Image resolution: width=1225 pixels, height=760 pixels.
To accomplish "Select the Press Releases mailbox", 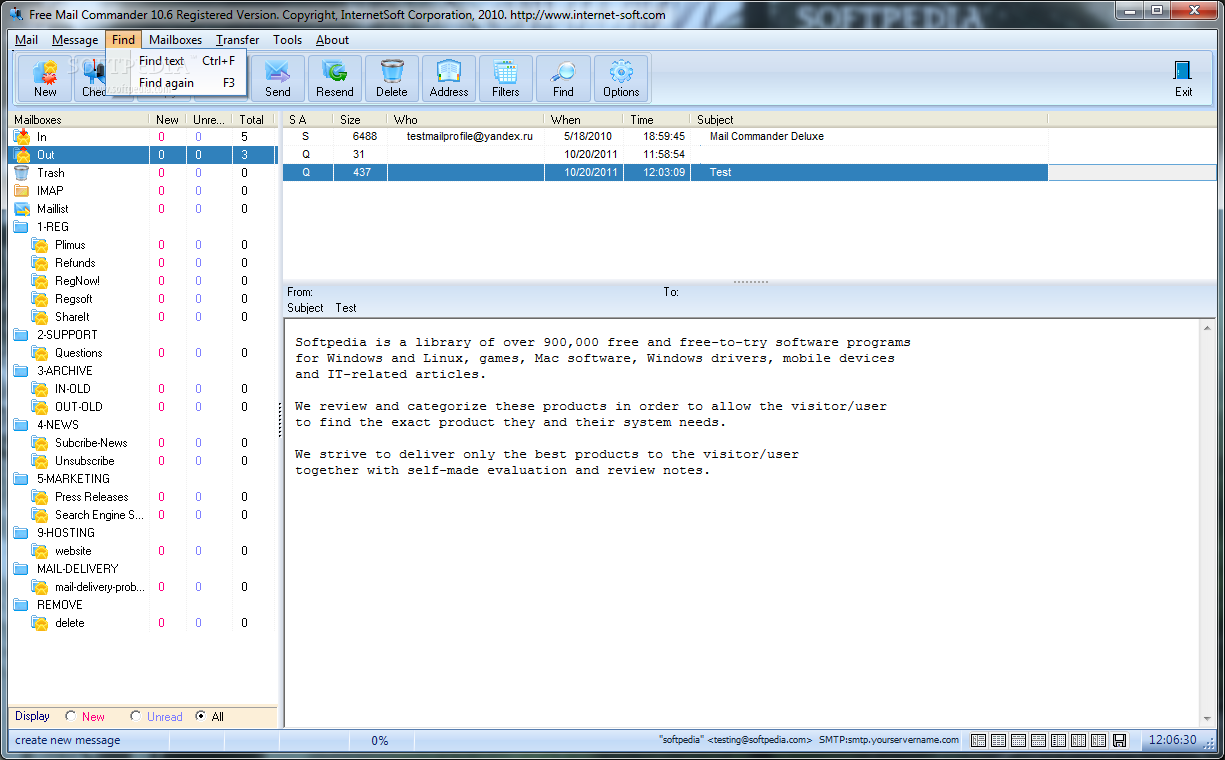I will coord(91,497).
